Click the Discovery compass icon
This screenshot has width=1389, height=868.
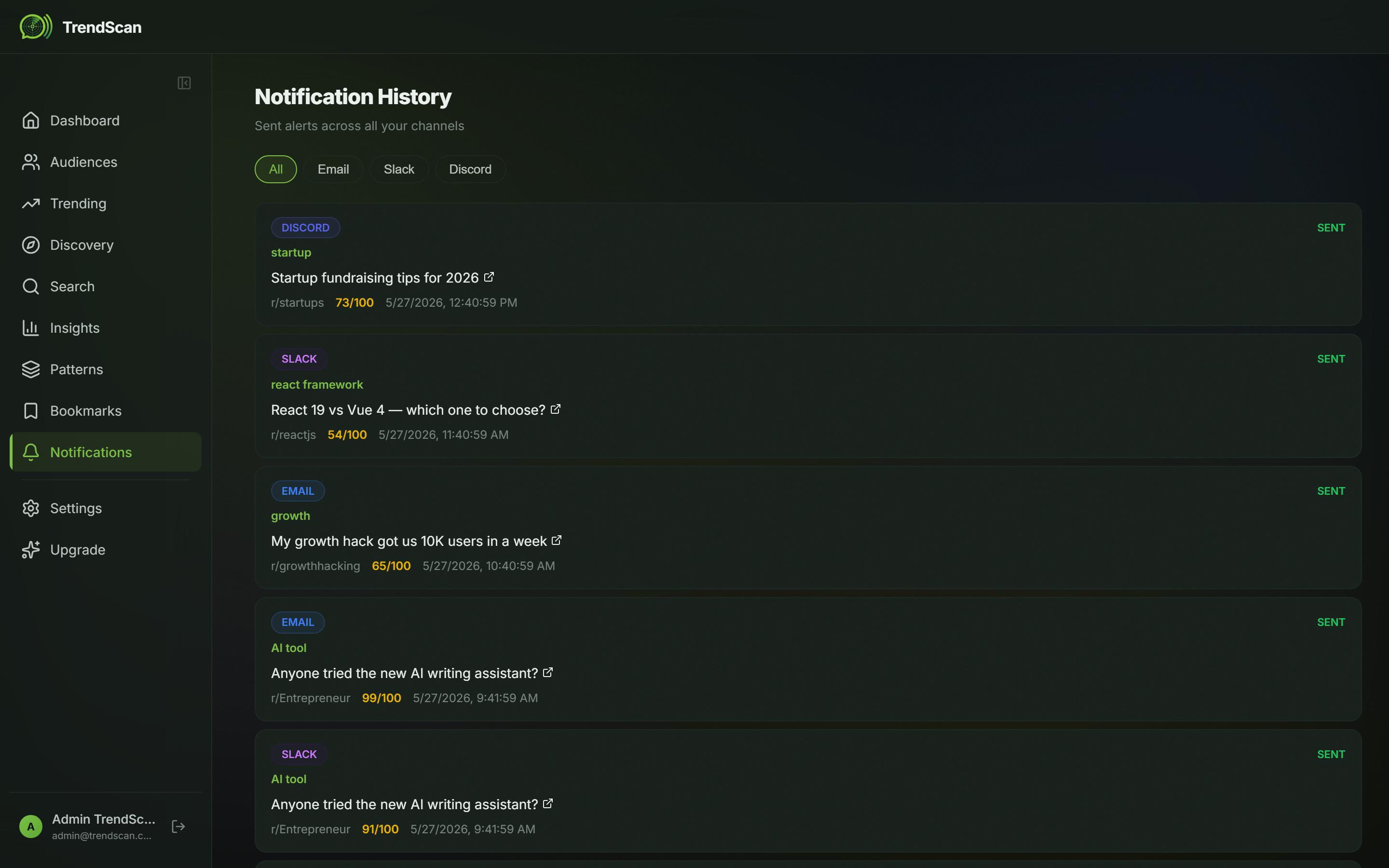tap(31, 245)
